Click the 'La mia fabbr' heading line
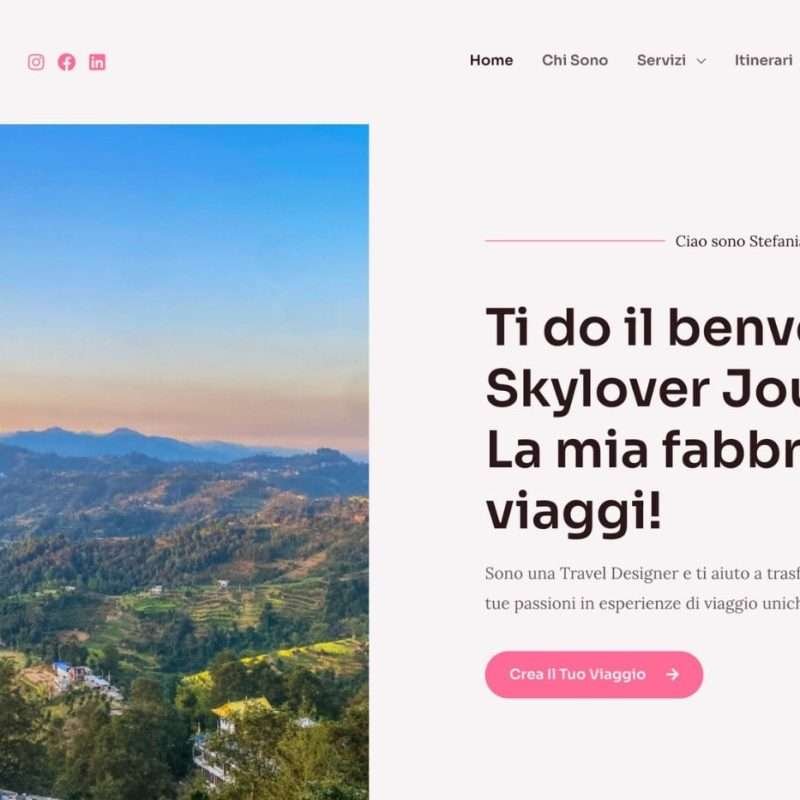This screenshot has height=800, width=800. [x=643, y=450]
